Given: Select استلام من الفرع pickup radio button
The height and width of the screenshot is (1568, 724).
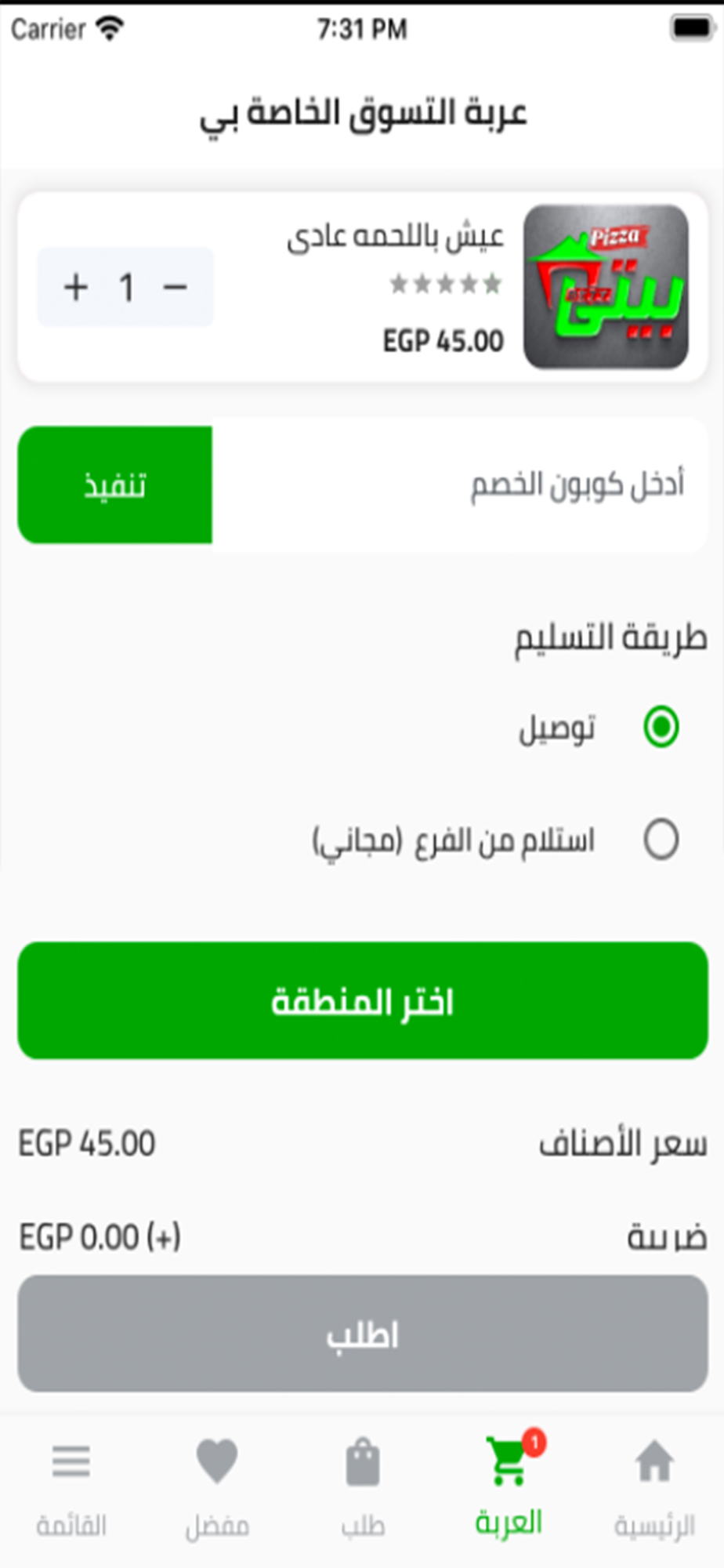Looking at the screenshot, I should pyautogui.click(x=661, y=840).
